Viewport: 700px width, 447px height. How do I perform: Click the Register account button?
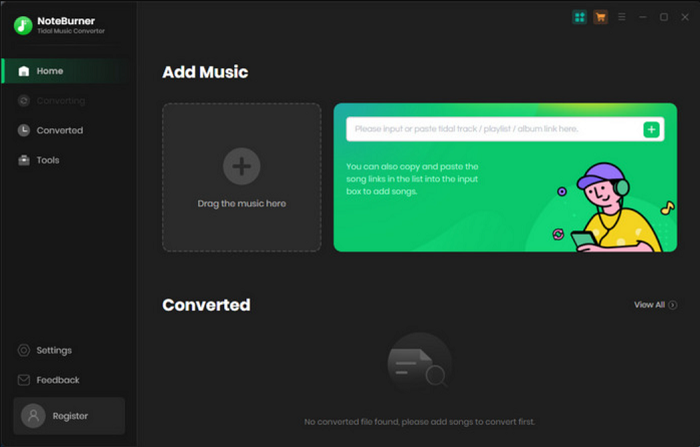tap(69, 416)
